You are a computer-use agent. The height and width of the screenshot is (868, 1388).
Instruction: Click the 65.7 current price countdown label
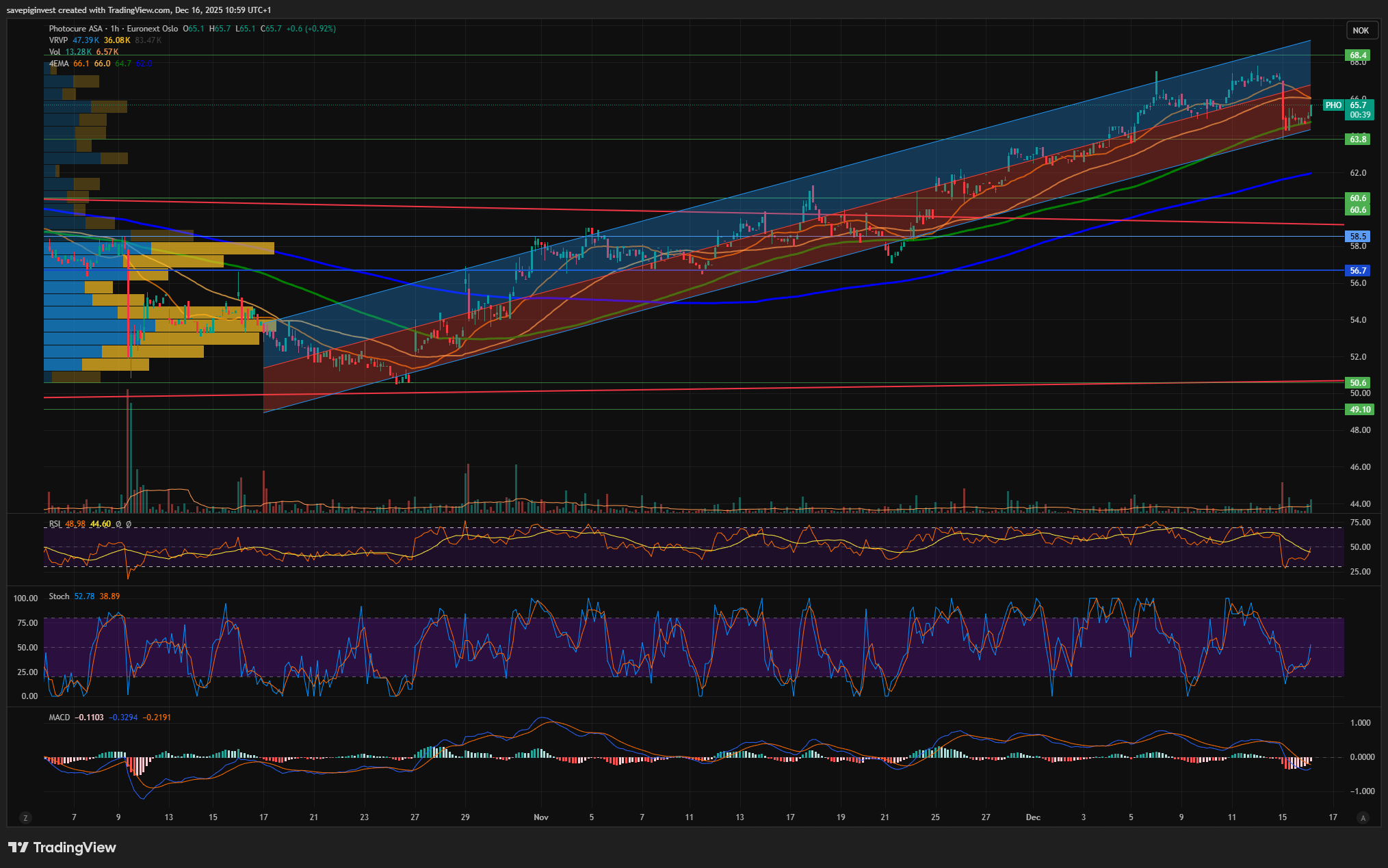1359,110
